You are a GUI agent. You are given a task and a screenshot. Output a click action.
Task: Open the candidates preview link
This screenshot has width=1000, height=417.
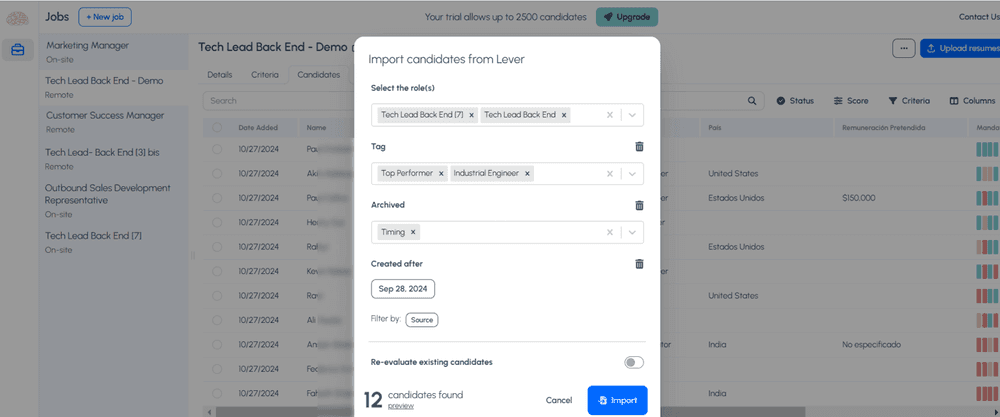pos(400,406)
